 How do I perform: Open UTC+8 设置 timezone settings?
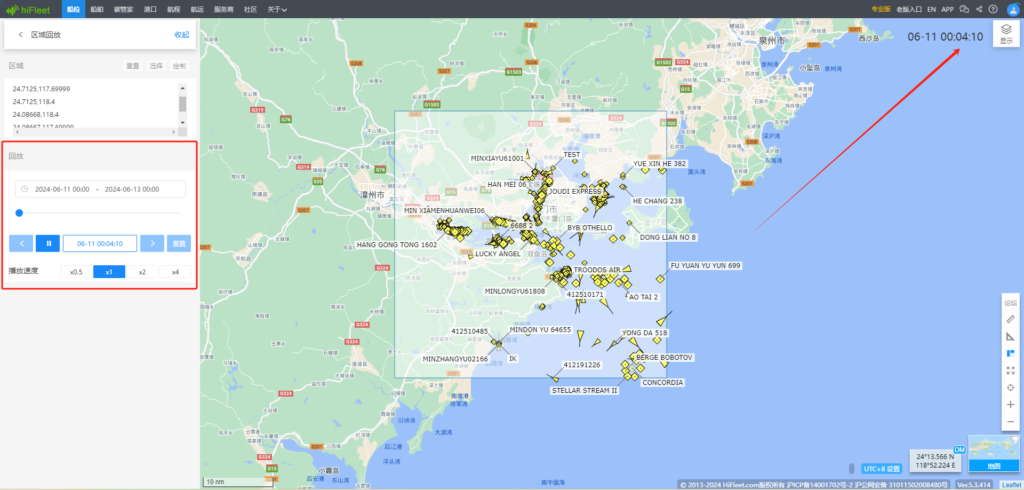(x=882, y=468)
